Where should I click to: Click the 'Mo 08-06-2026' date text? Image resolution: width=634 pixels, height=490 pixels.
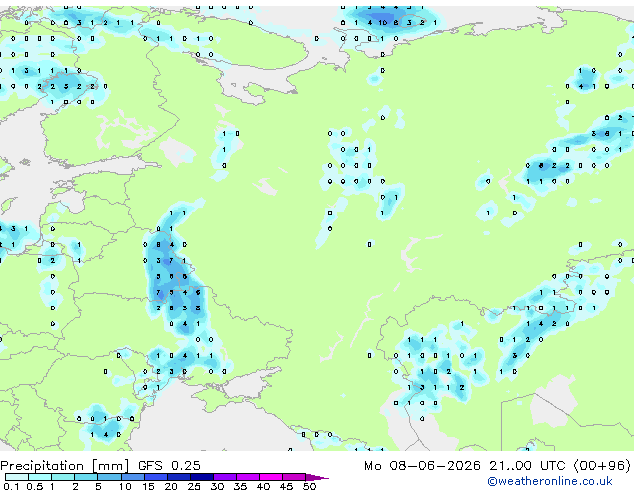coord(422,465)
